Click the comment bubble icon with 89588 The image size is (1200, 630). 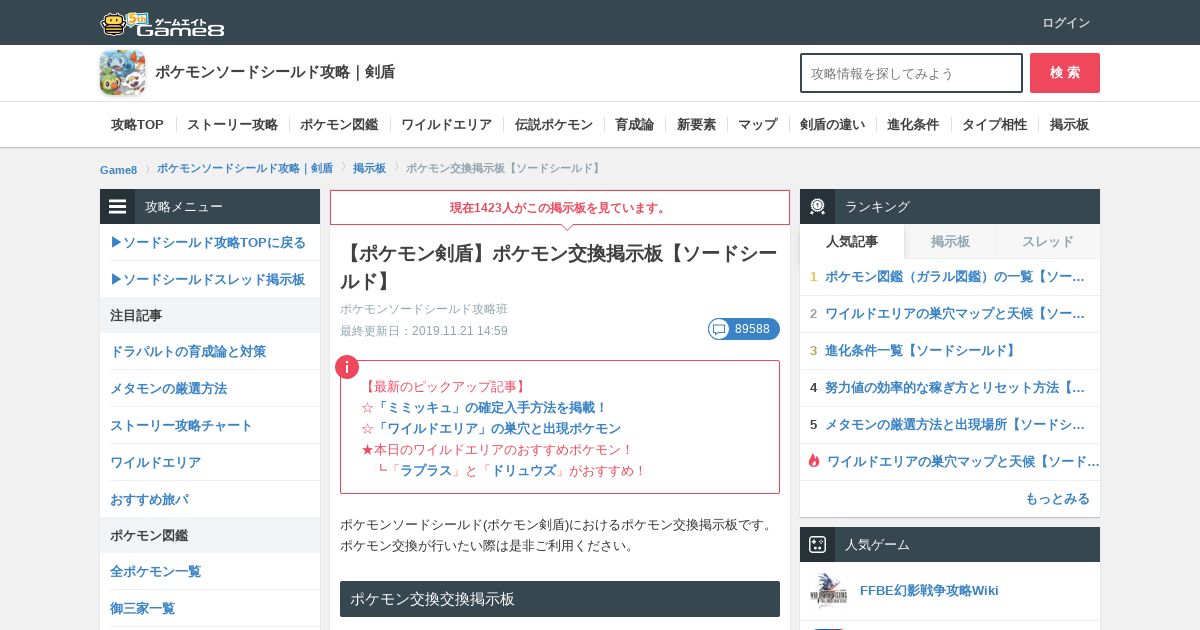pyautogui.click(x=719, y=329)
